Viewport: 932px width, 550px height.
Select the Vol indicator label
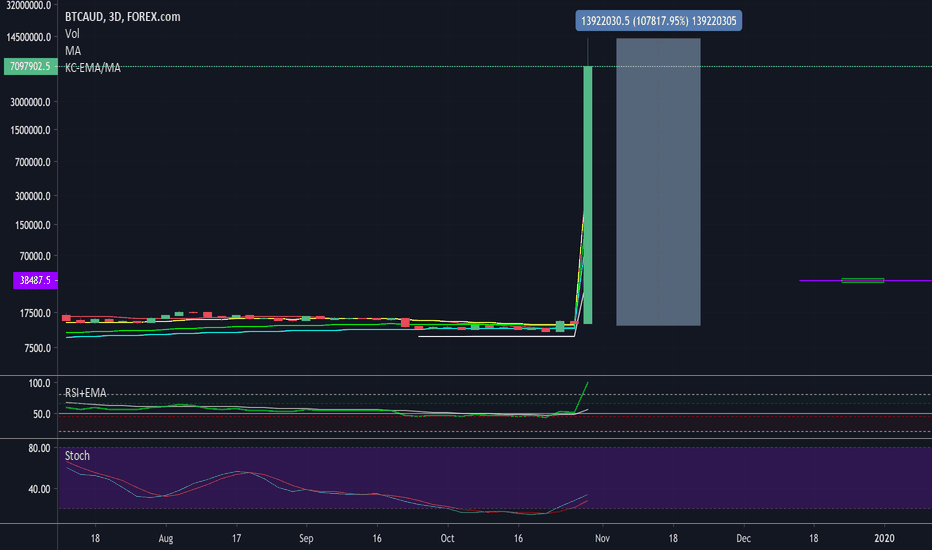click(72, 34)
